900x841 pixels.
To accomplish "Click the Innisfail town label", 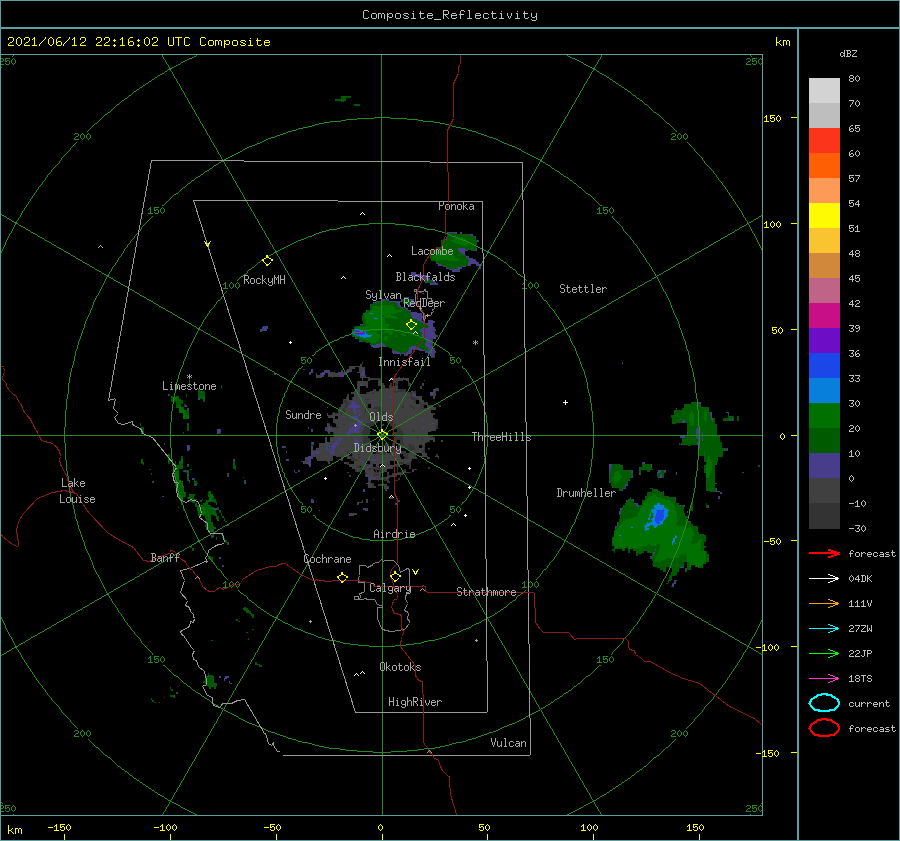I will (404, 362).
